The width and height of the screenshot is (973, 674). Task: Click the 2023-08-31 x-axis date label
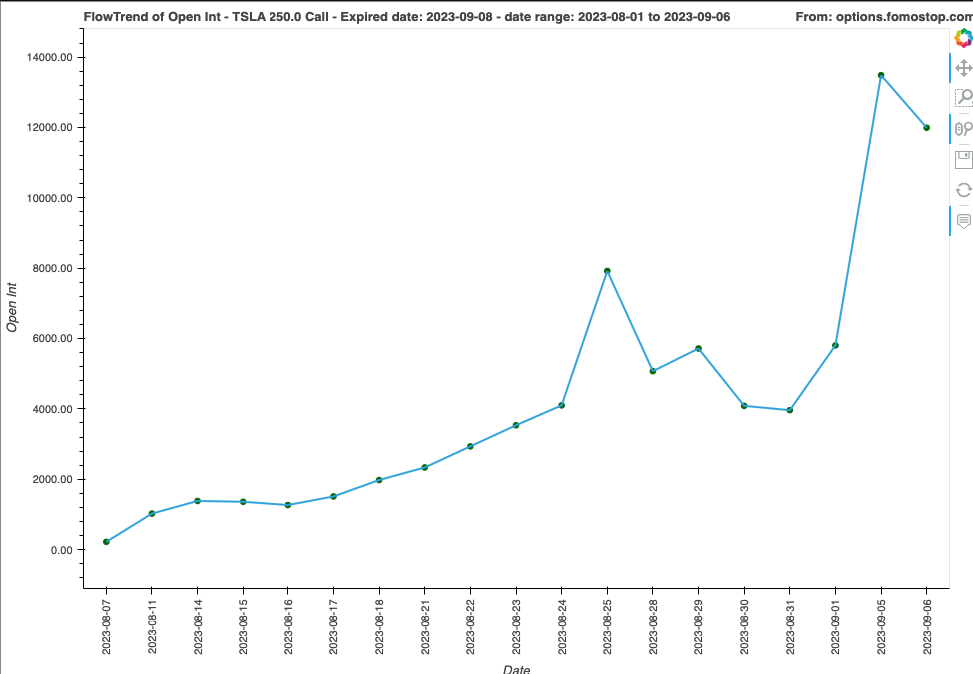(x=789, y=626)
